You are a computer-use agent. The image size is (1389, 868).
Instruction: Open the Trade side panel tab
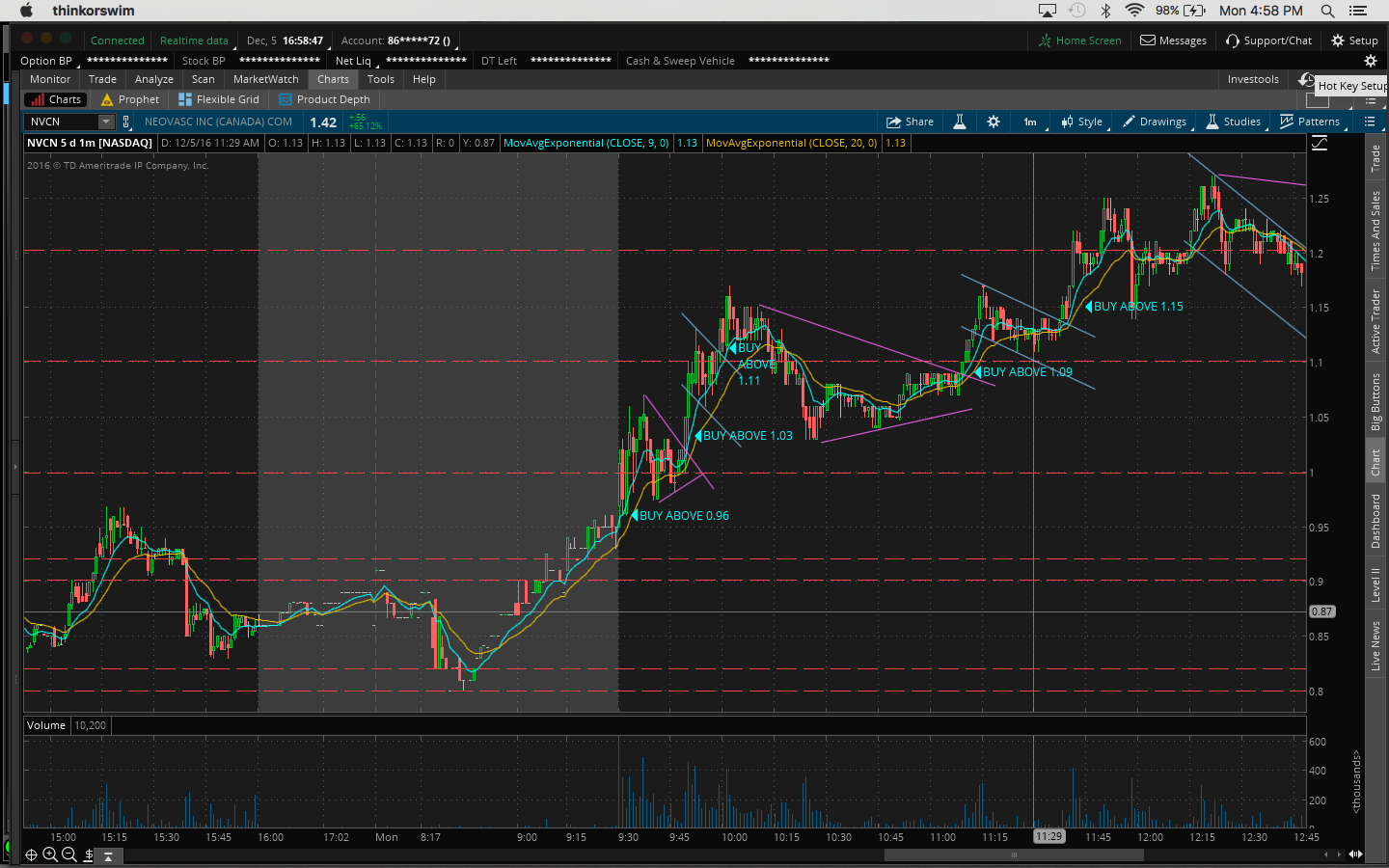point(1376,157)
